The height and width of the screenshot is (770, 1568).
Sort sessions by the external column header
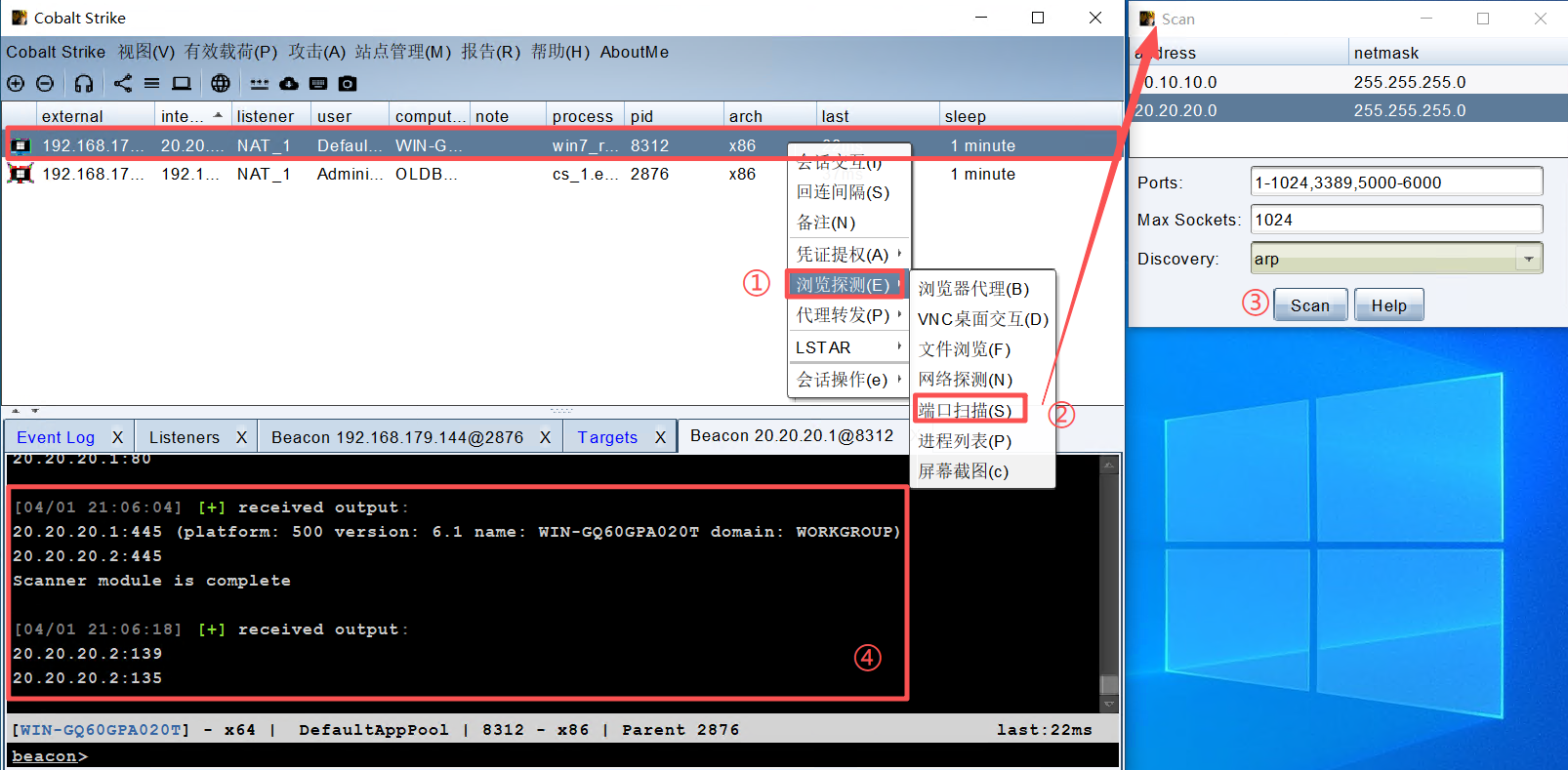click(x=96, y=116)
